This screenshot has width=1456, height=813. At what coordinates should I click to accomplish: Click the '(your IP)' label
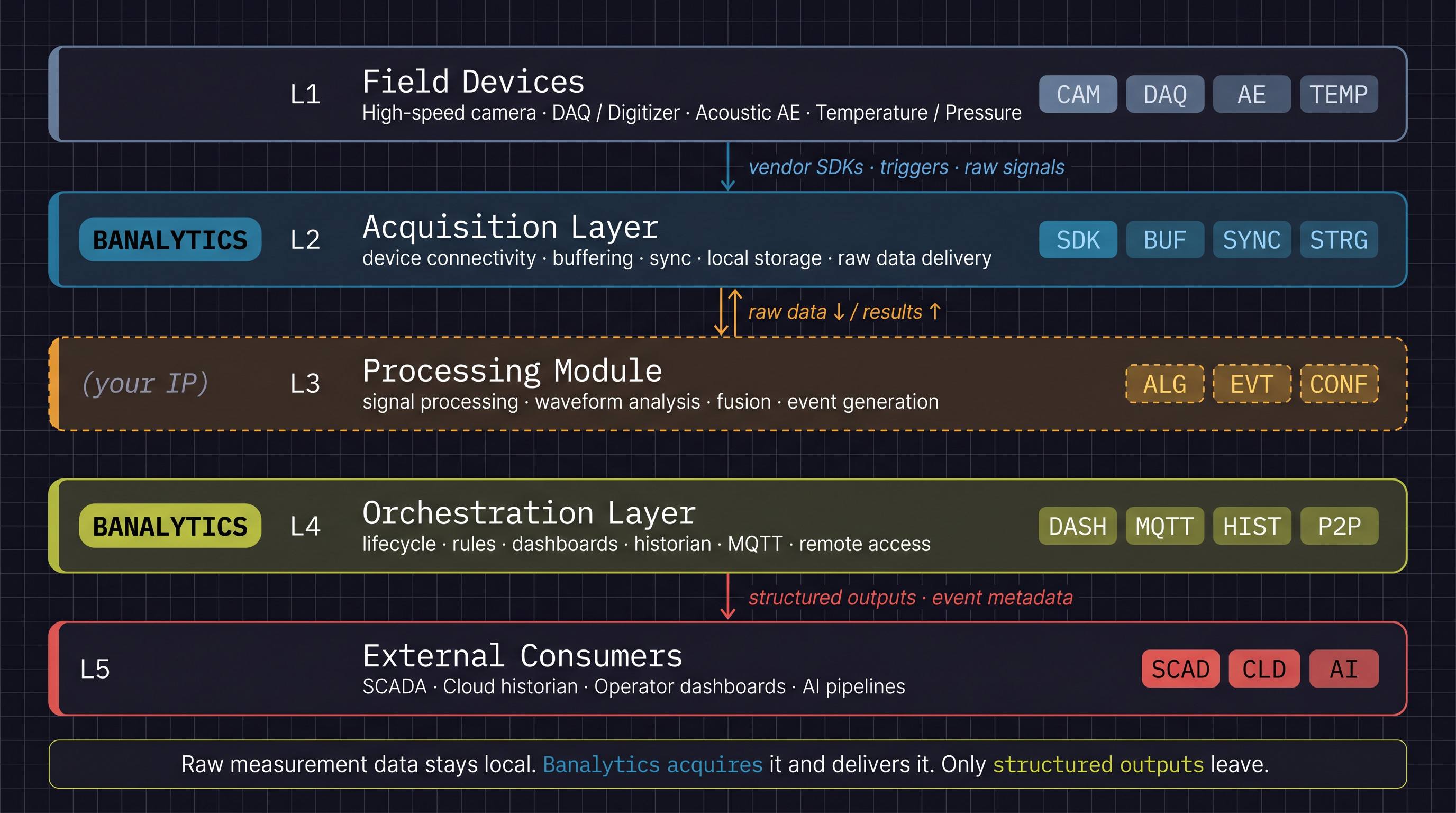145,383
